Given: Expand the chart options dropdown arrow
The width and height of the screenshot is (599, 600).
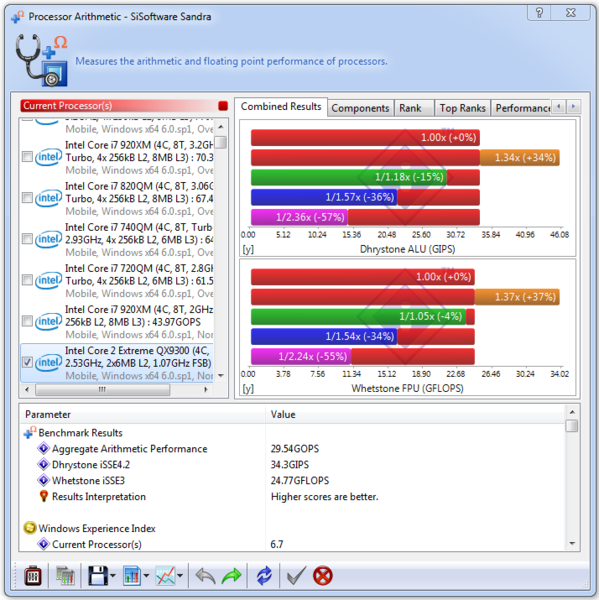Looking at the screenshot, I should (x=146, y=576).
